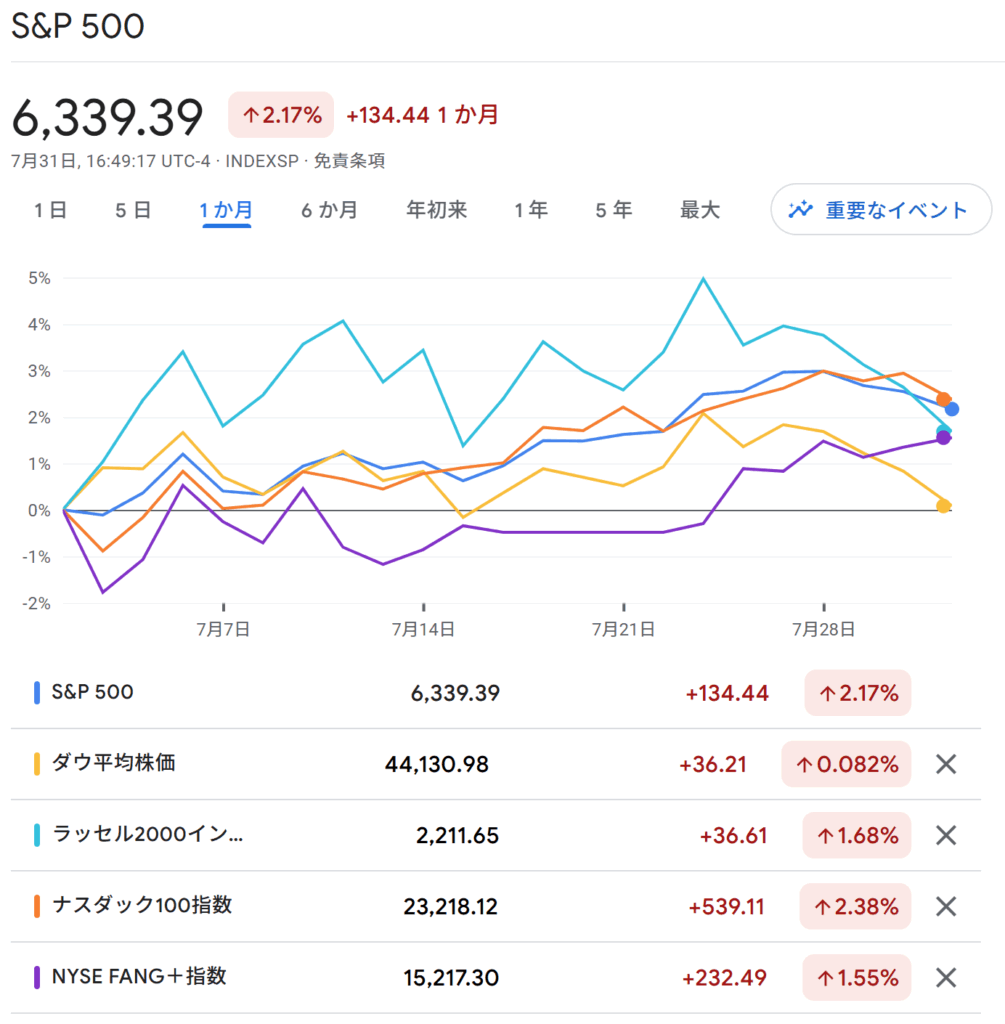Click the header ↑2.17% change badge
The width and height of the screenshot is (1005, 1024).
[x=281, y=115]
